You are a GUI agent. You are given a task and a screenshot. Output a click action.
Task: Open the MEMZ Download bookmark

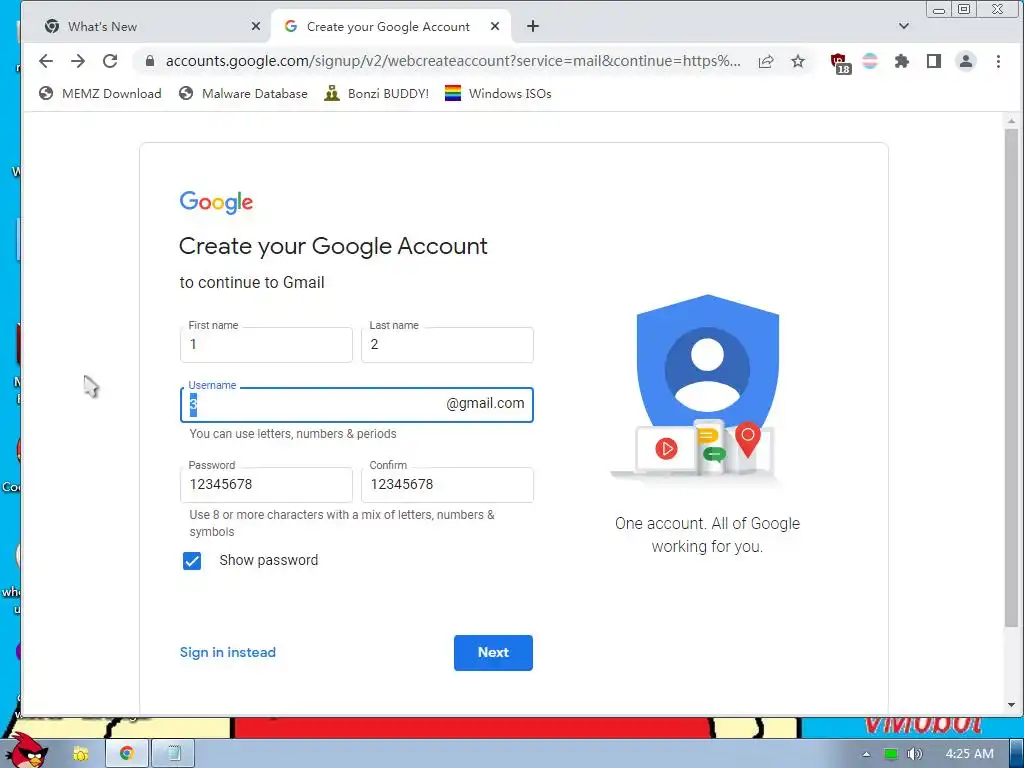coord(100,93)
